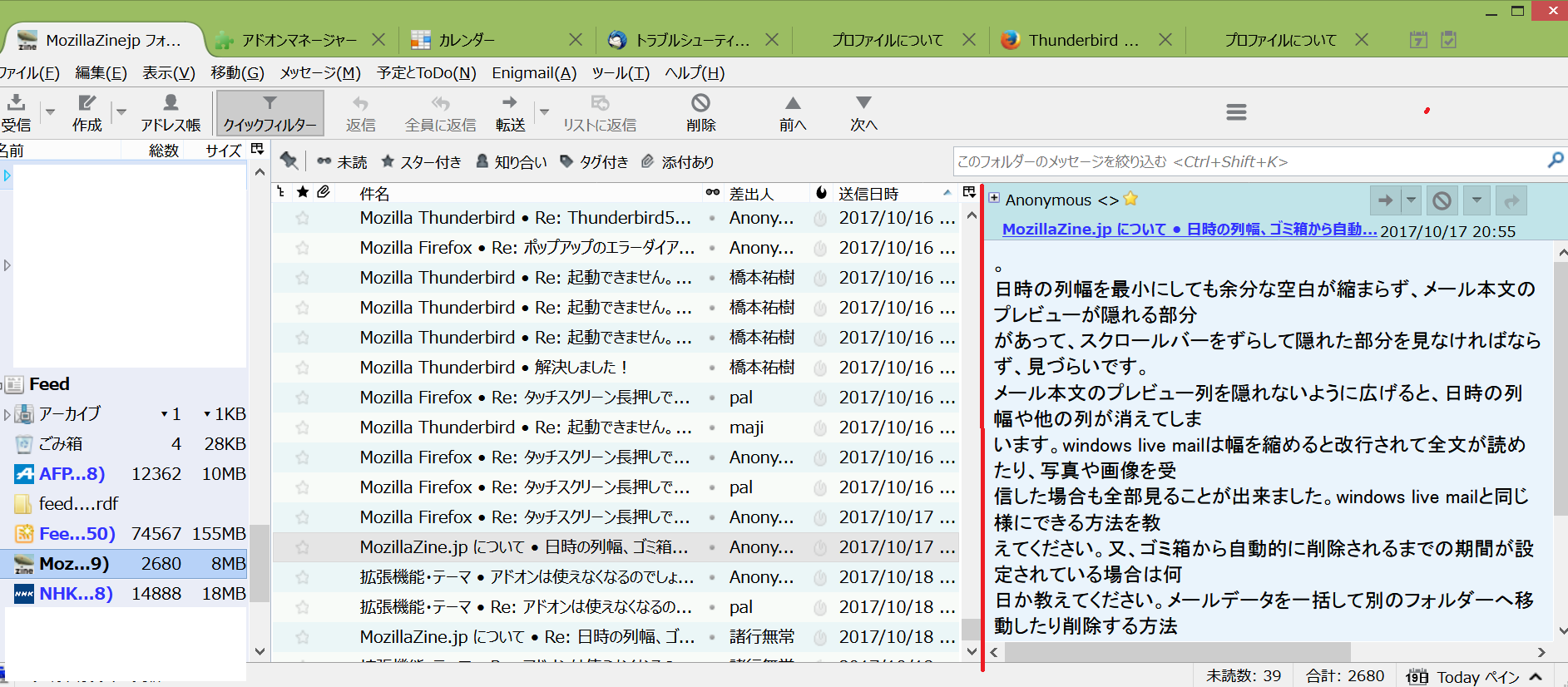Click forward arrow button in message header
This screenshot has height=687, width=1568.
(x=1385, y=200)
